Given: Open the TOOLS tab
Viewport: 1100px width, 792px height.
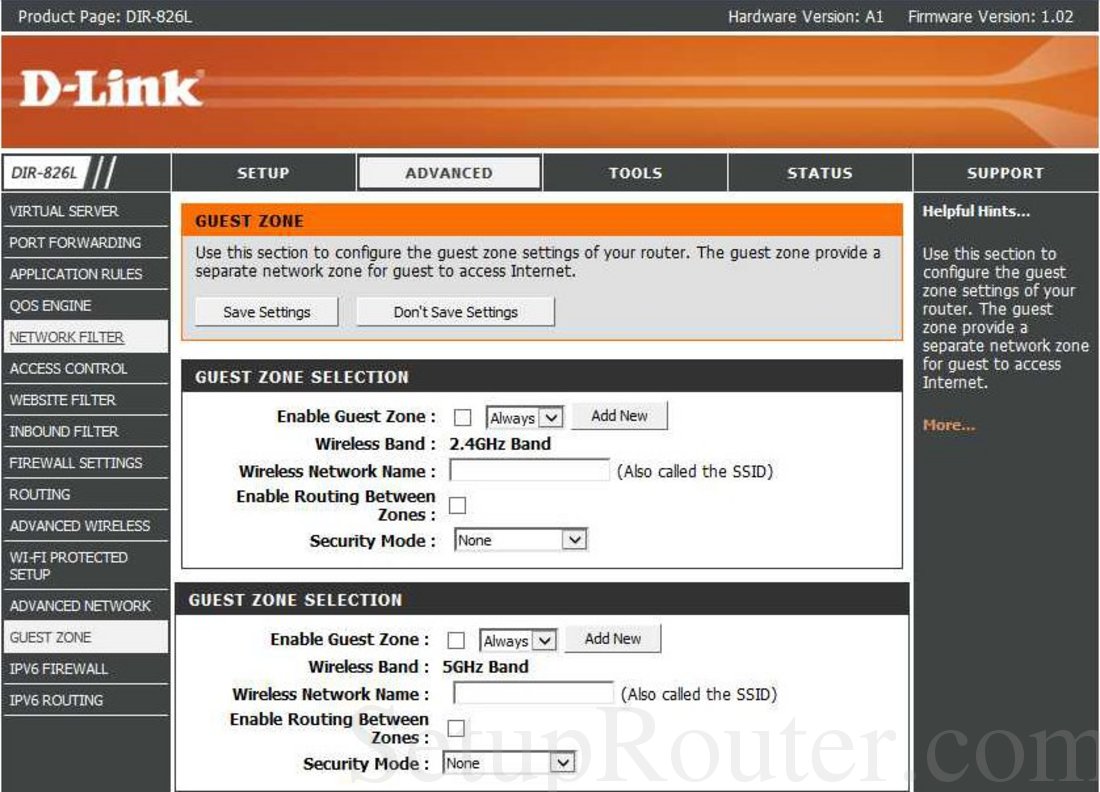Looking at the screenshot, I should pyautogui.click(x=634, y=172).
